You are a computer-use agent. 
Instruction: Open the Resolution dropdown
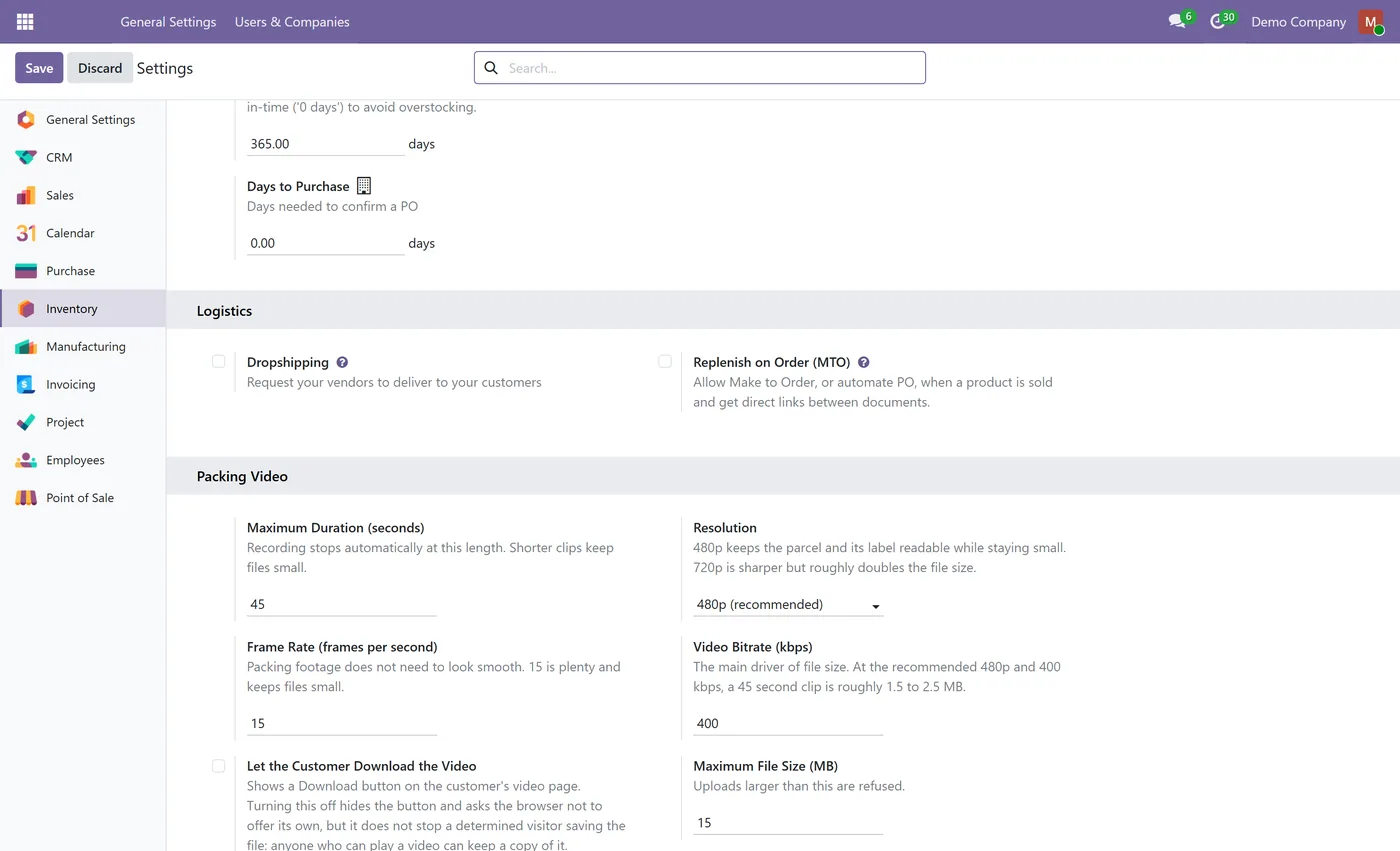pos(788,604)
